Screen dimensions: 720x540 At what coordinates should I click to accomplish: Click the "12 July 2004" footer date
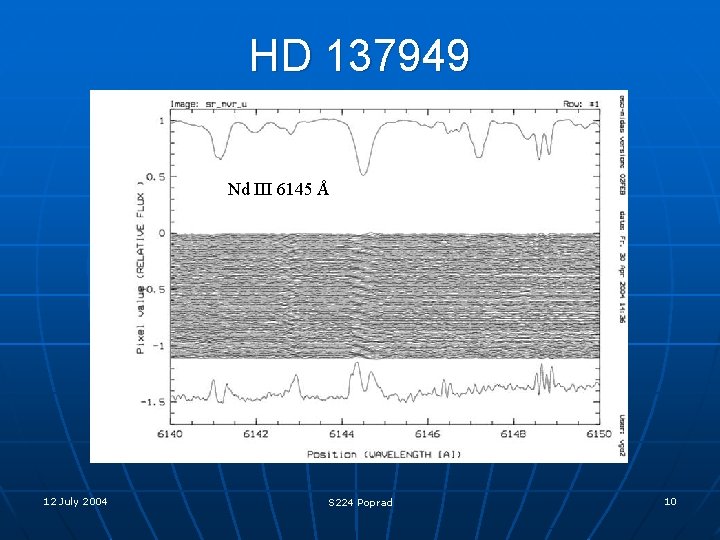(x=75, y=501)
